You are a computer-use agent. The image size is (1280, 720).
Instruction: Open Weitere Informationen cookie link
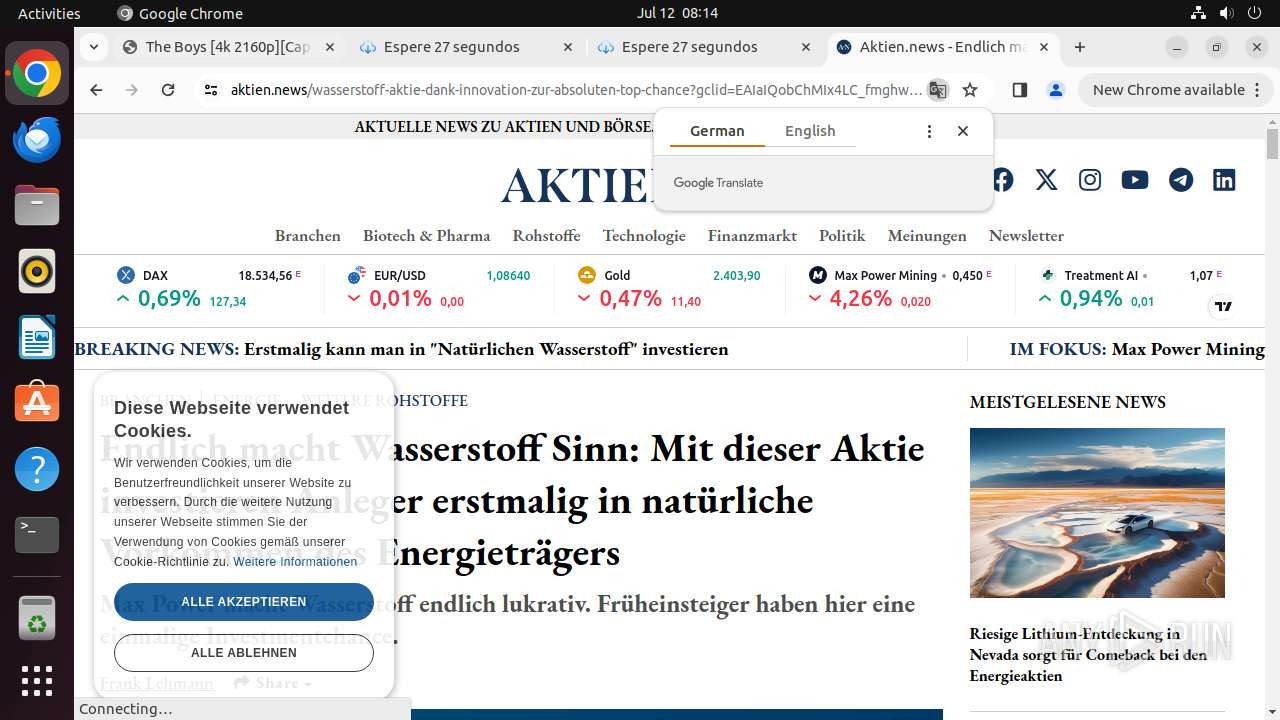[295, 562]
